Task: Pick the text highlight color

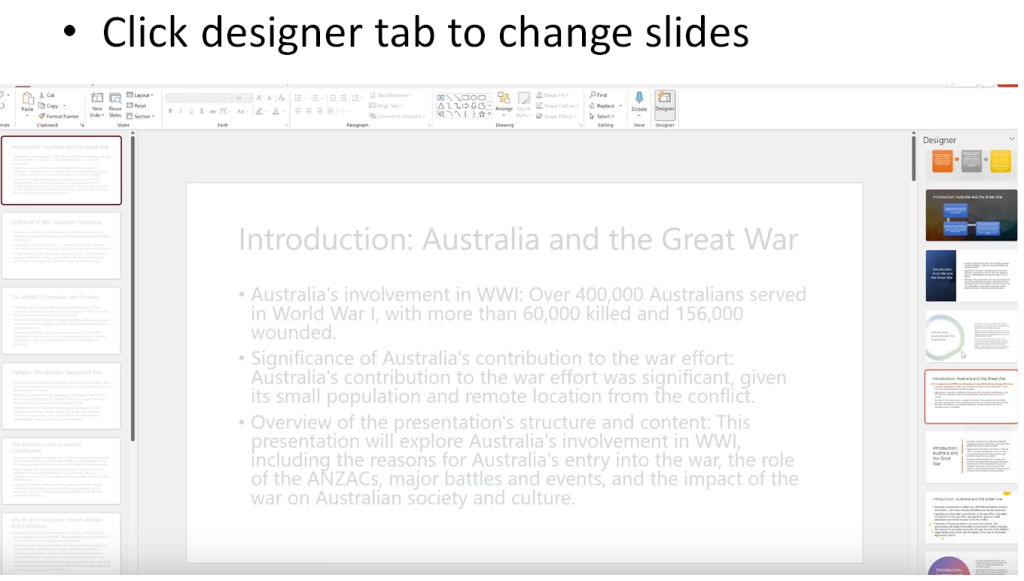Action: click(x=259, y=111)
